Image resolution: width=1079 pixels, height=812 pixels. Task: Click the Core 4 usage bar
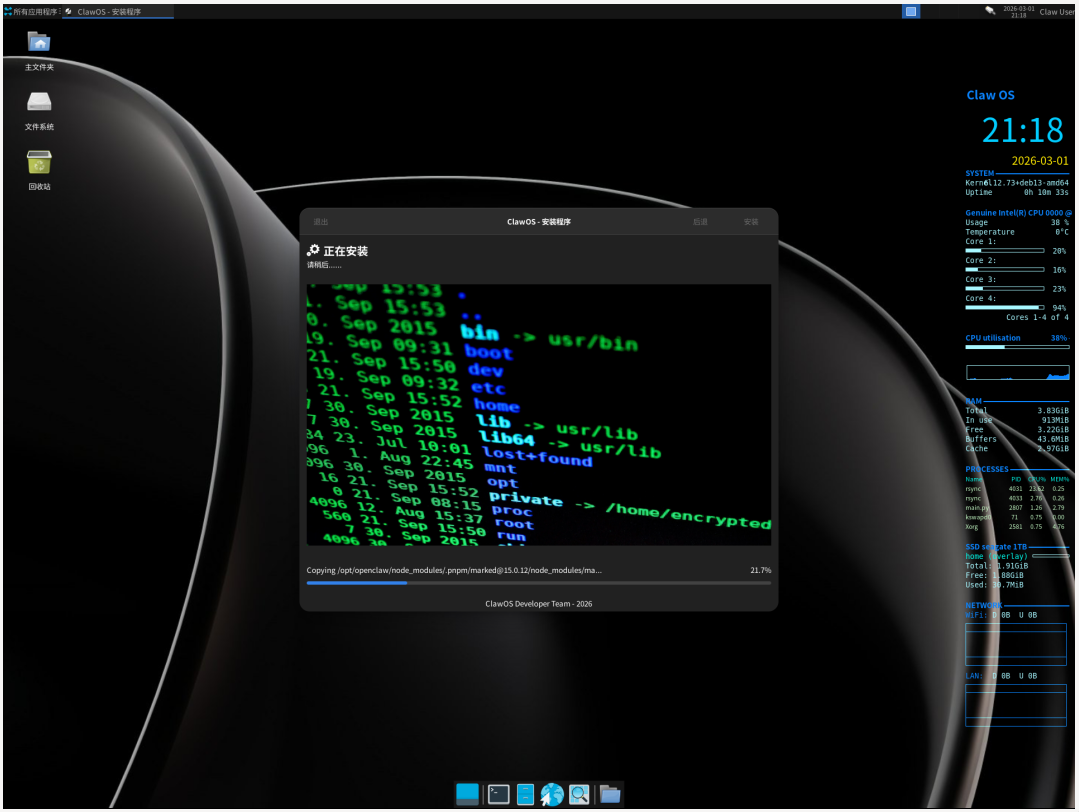click(x=1005, y=308)
